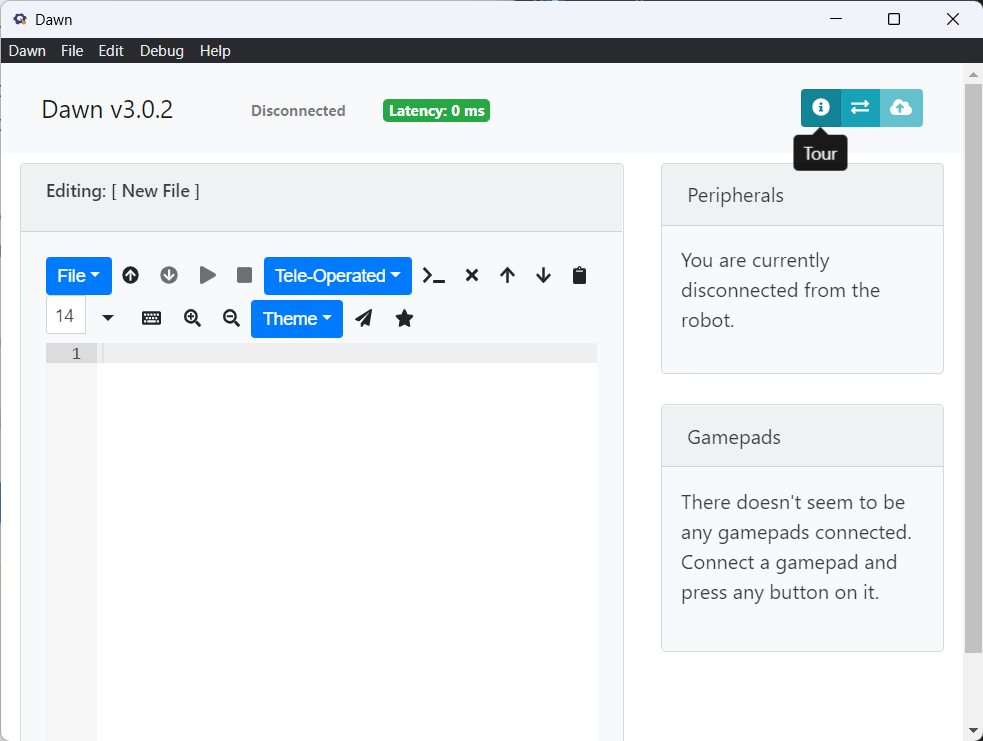The image size is (983, 741).
Task: Click the cloud upload update icon
Action: [x=901, y=108]
